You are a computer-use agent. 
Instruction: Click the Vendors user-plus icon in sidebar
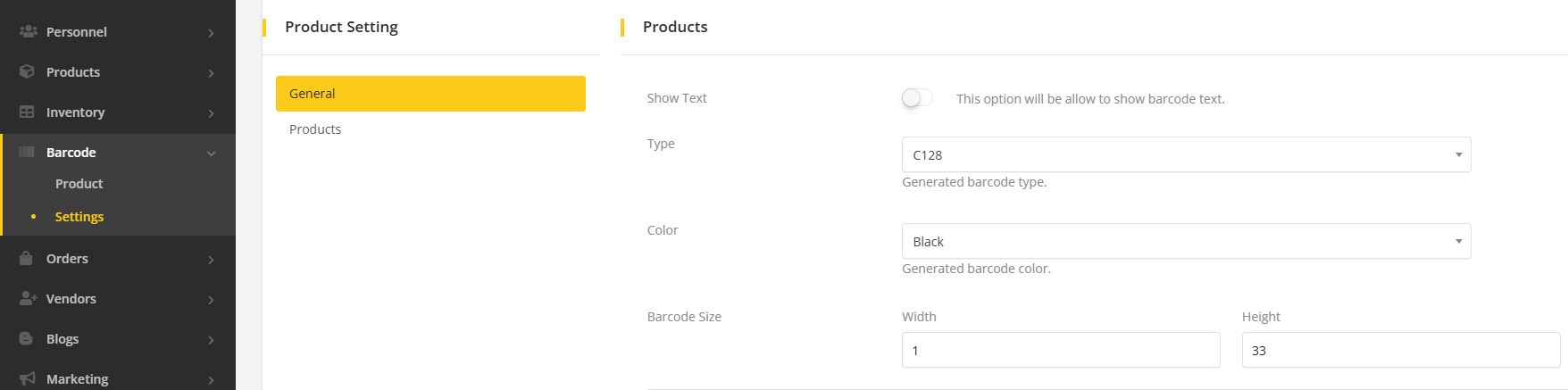click(x=28, y=298)
